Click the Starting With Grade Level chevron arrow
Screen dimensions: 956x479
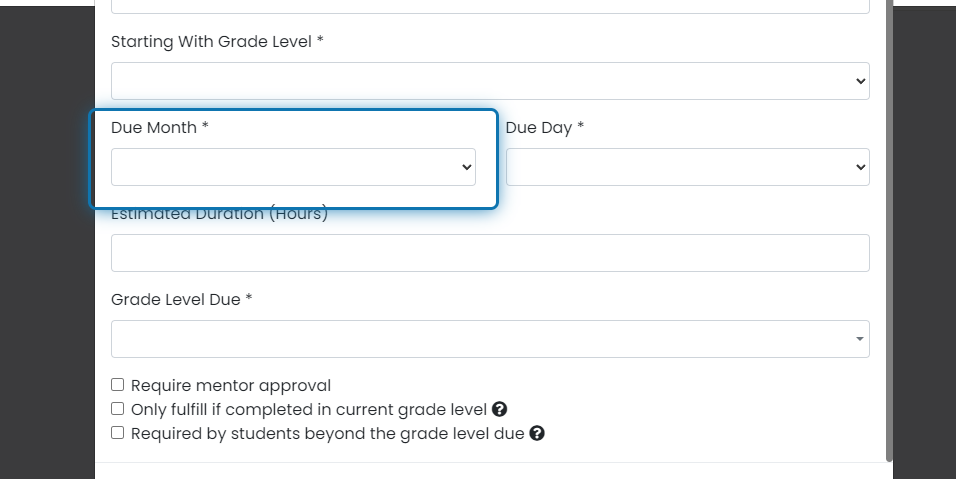861,81
